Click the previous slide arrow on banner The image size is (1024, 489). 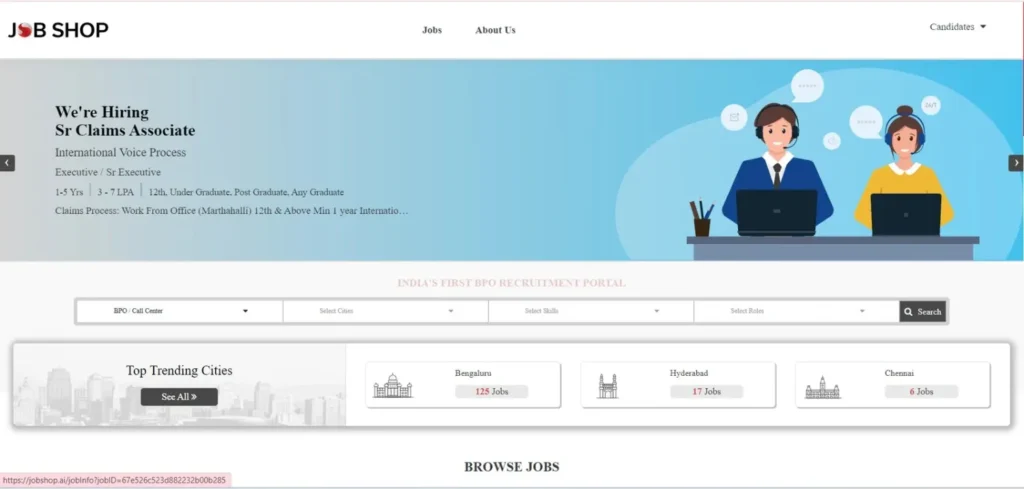pos(8,163)
